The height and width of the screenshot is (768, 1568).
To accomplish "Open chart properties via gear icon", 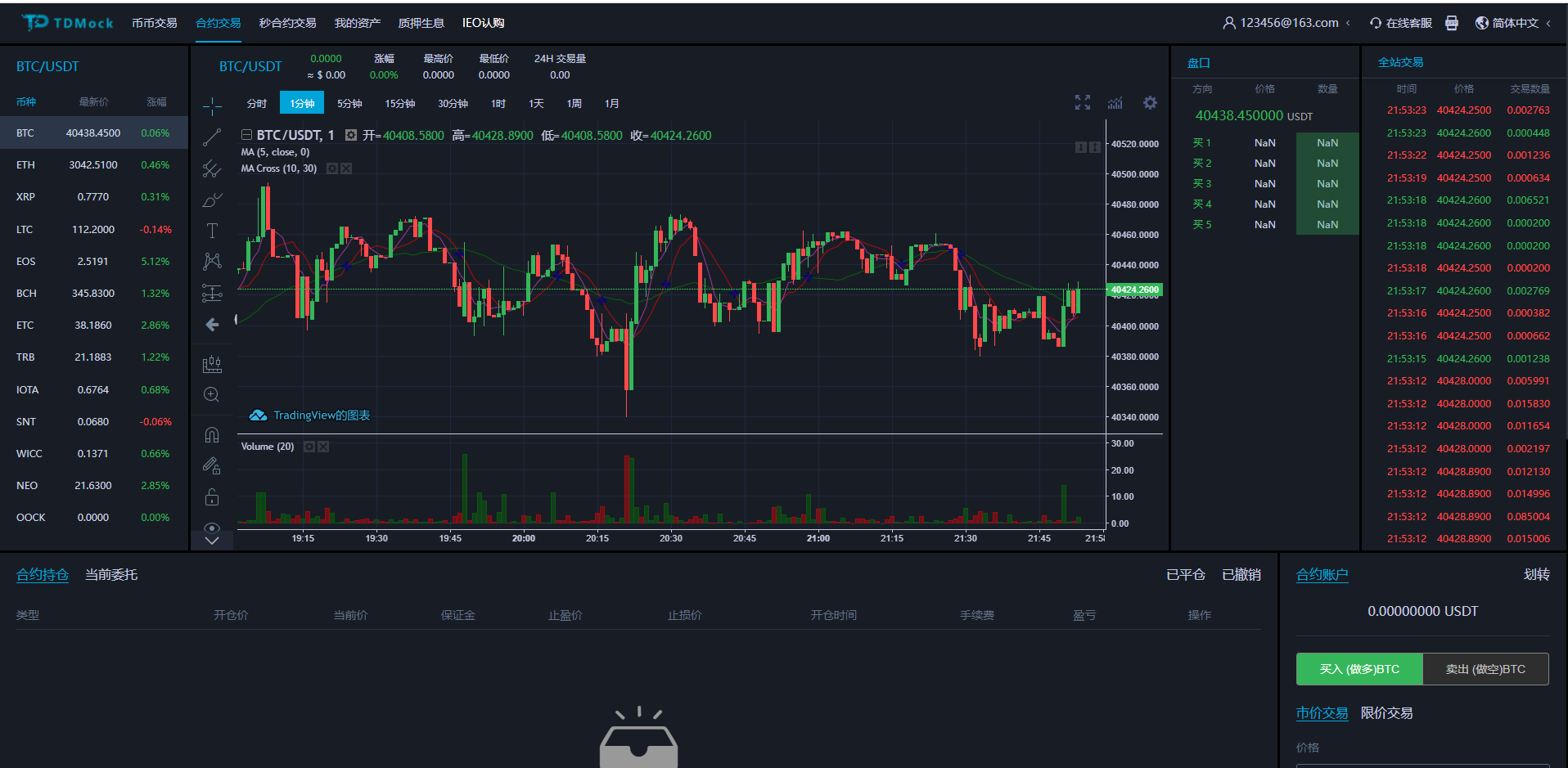I will point(1150,102).
